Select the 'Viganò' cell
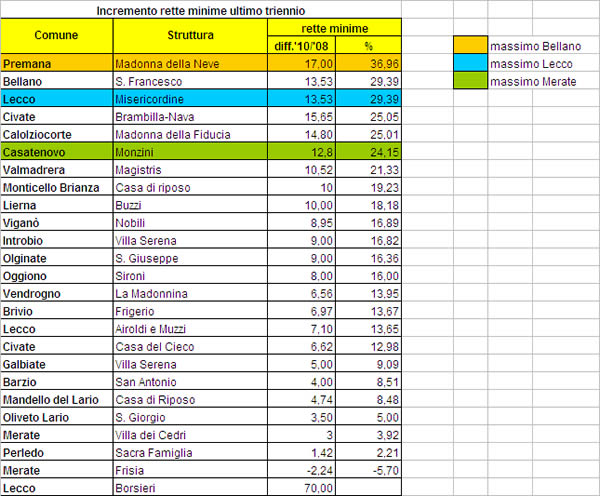600x496 pixels. point(57,222)
